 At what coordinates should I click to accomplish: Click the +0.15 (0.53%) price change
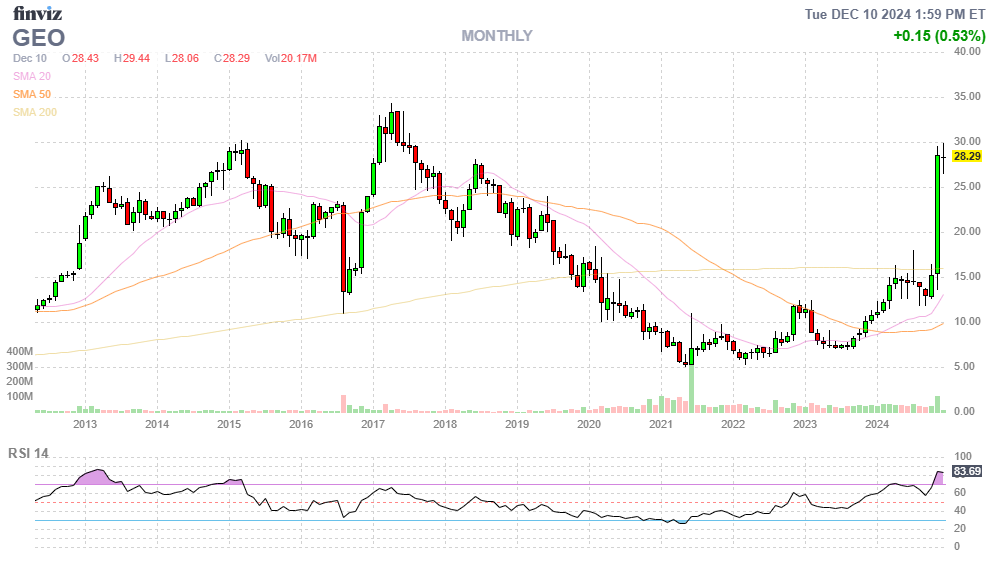point(939,36)
